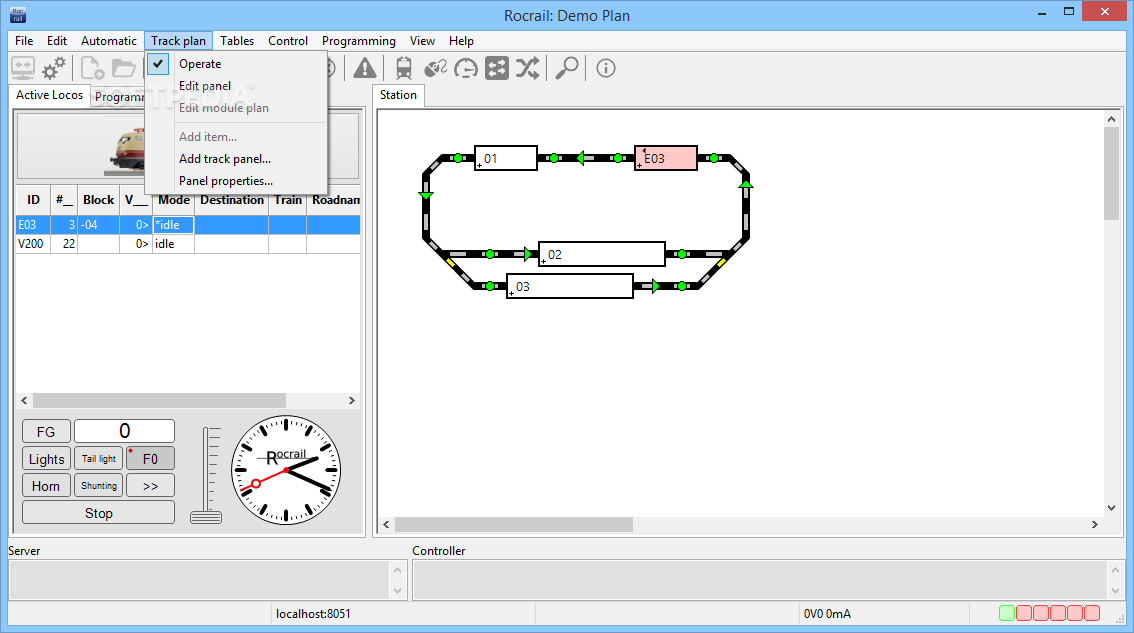
Task: Click green signal arrow left of block 02
Action: coord(529,254)
